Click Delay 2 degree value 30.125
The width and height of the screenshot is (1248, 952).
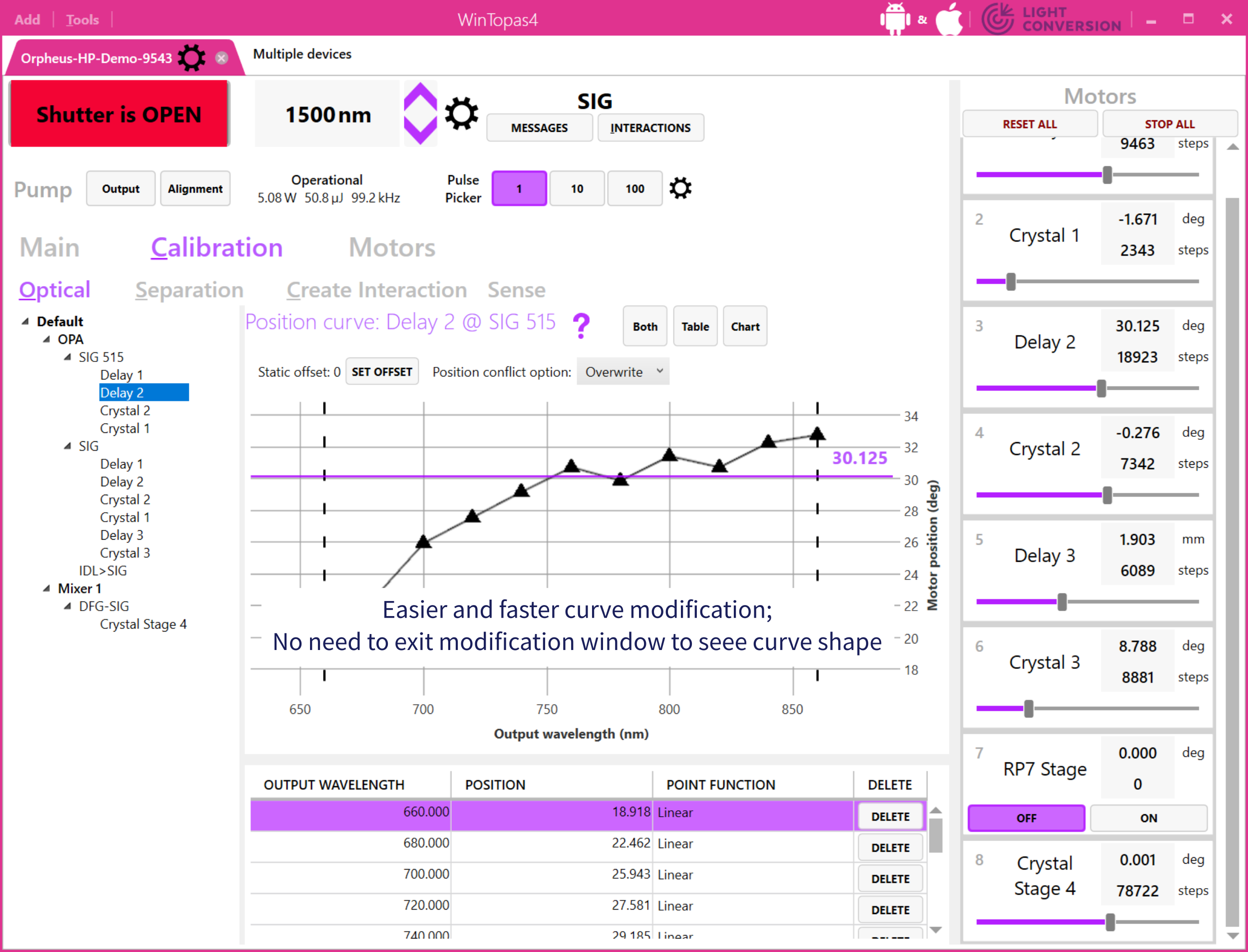(x=1137, y=326)
